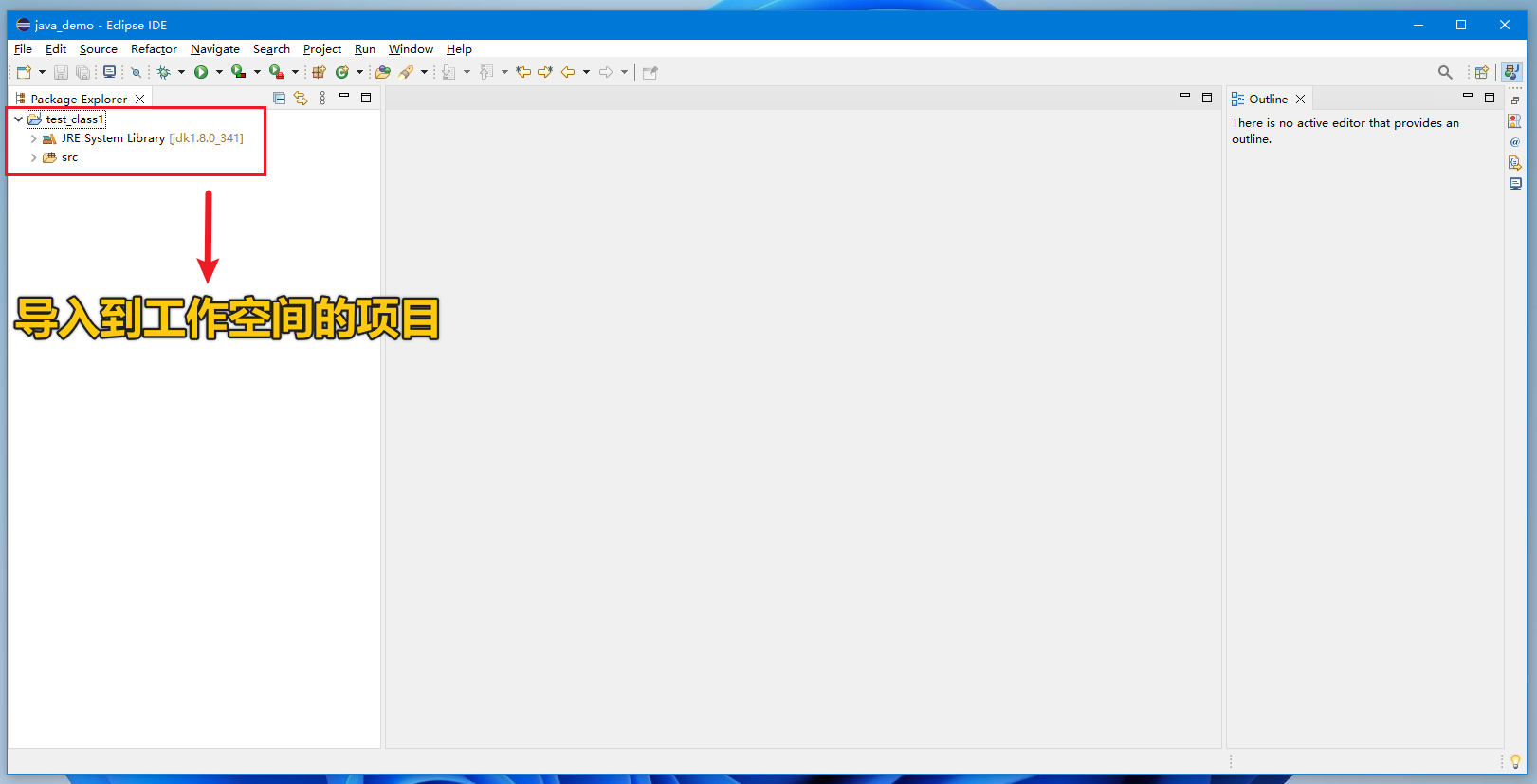
Task: Launch Debug with the bug icon
Action: (x=164, y=72)
